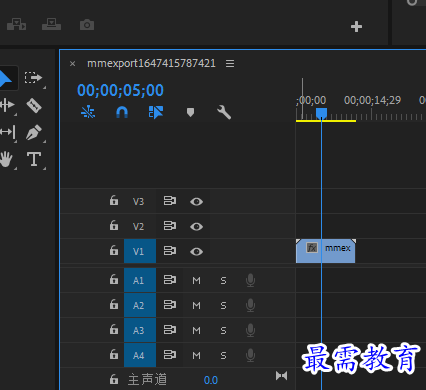Toggle lock on track A2
Screen dimensions: 426x390
pyautogui.click(x=114, y=304)
